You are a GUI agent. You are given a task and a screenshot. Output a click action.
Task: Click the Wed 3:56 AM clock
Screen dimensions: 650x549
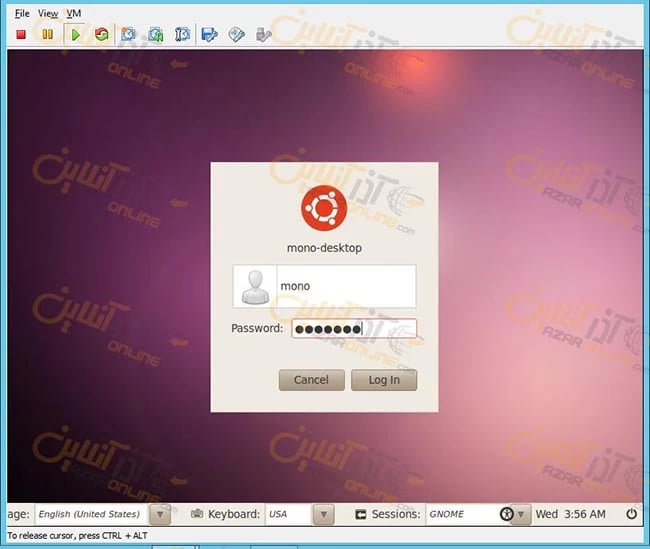(x=570, y=514)
